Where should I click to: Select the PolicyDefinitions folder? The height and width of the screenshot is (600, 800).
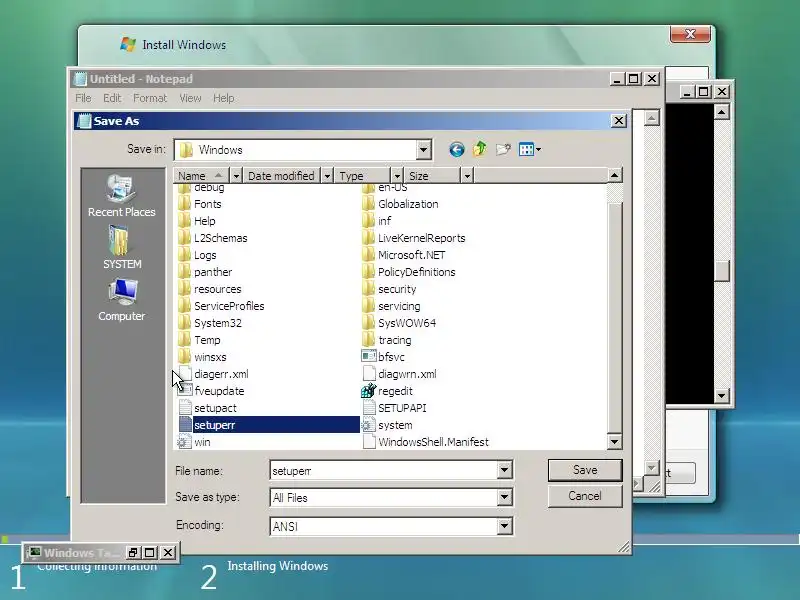click(x=409, y=272)
